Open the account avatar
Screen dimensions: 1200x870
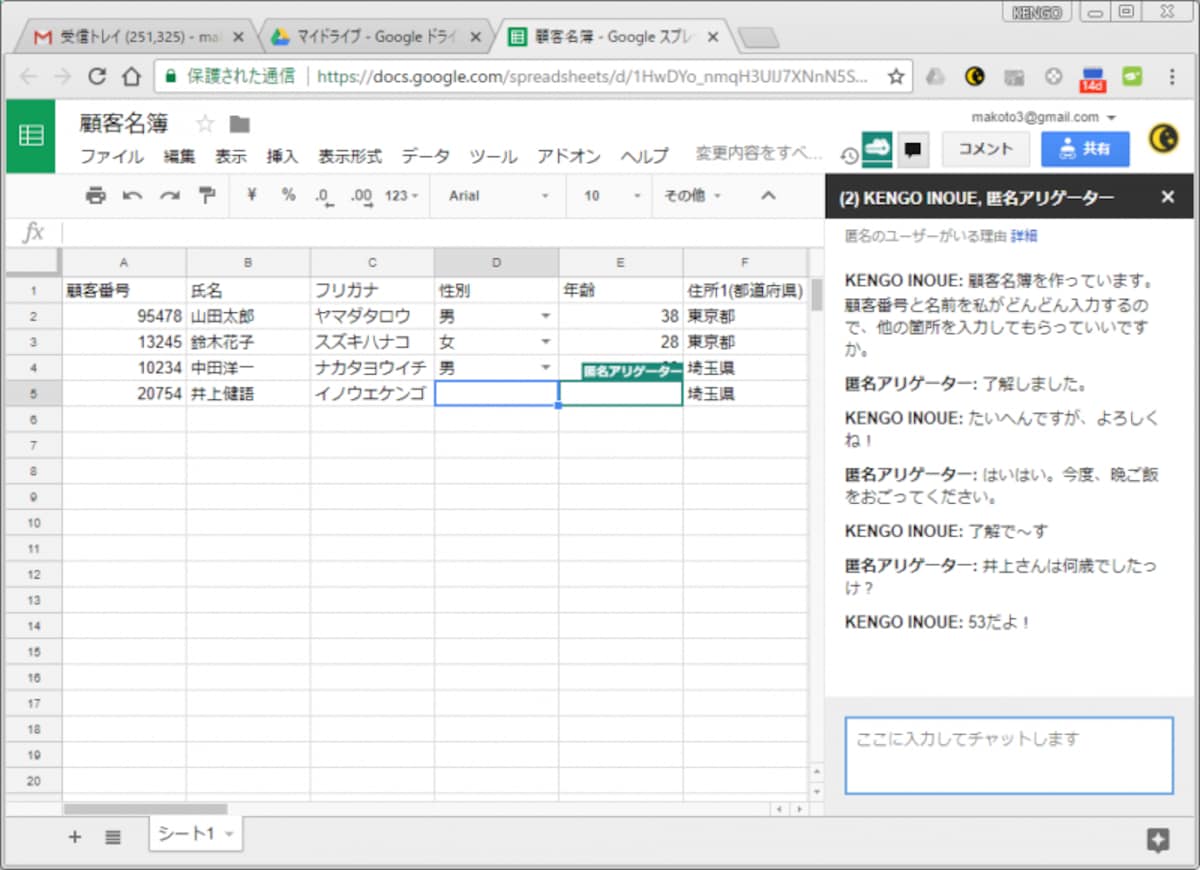point(1163,139)
